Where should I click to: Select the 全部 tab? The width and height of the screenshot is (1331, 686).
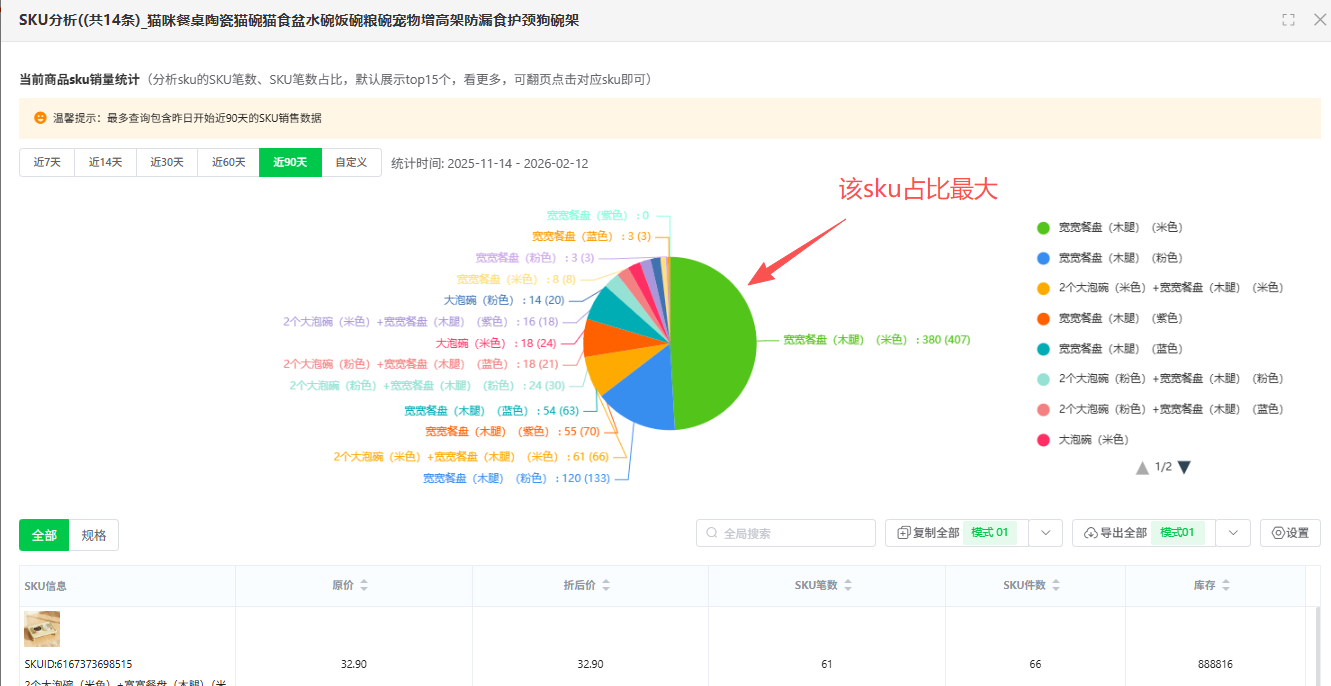click(43, 534)
